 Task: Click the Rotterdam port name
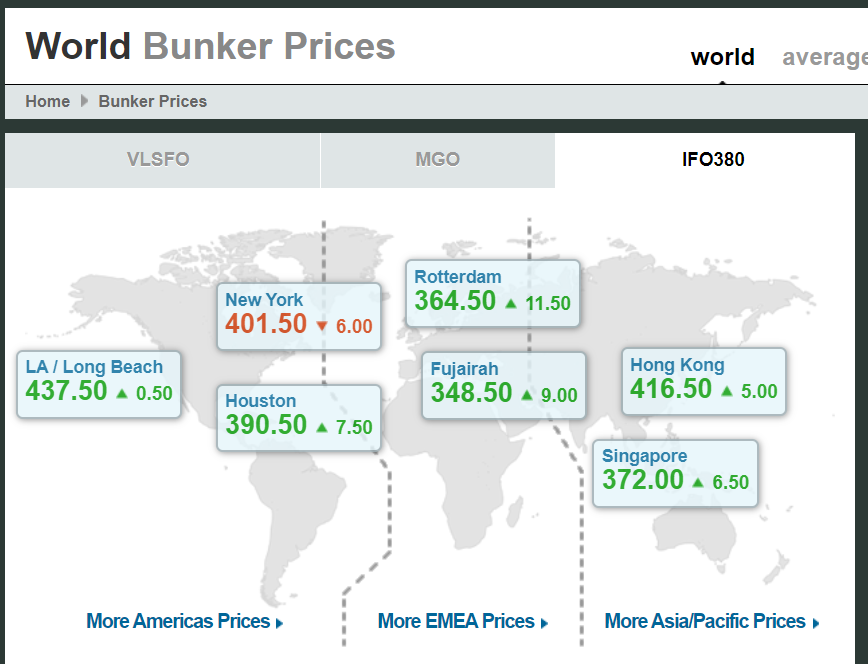(458, 277)
